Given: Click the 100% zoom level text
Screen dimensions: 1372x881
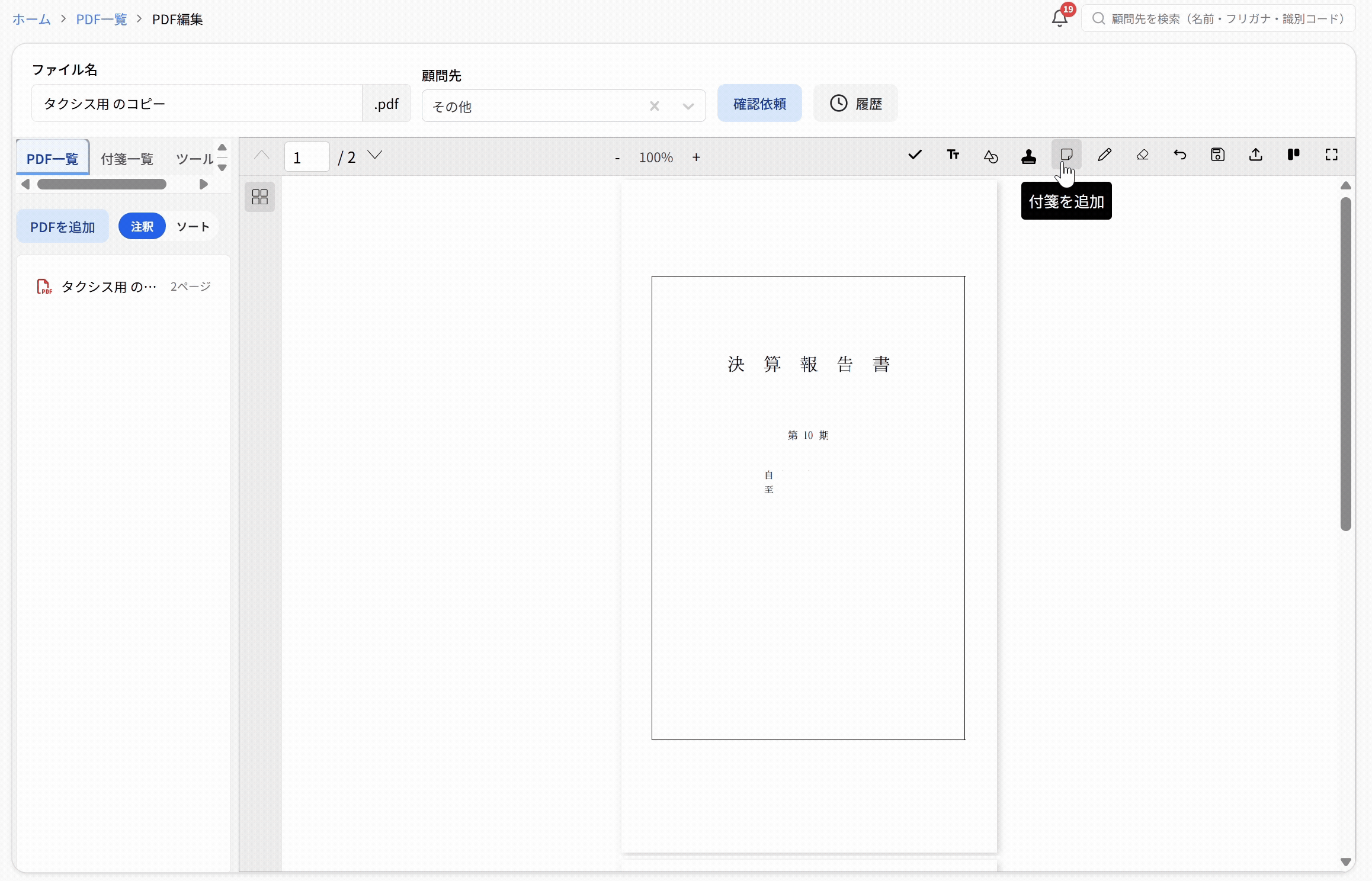Looking at the screenshot, I should click(x=656, y=157).
